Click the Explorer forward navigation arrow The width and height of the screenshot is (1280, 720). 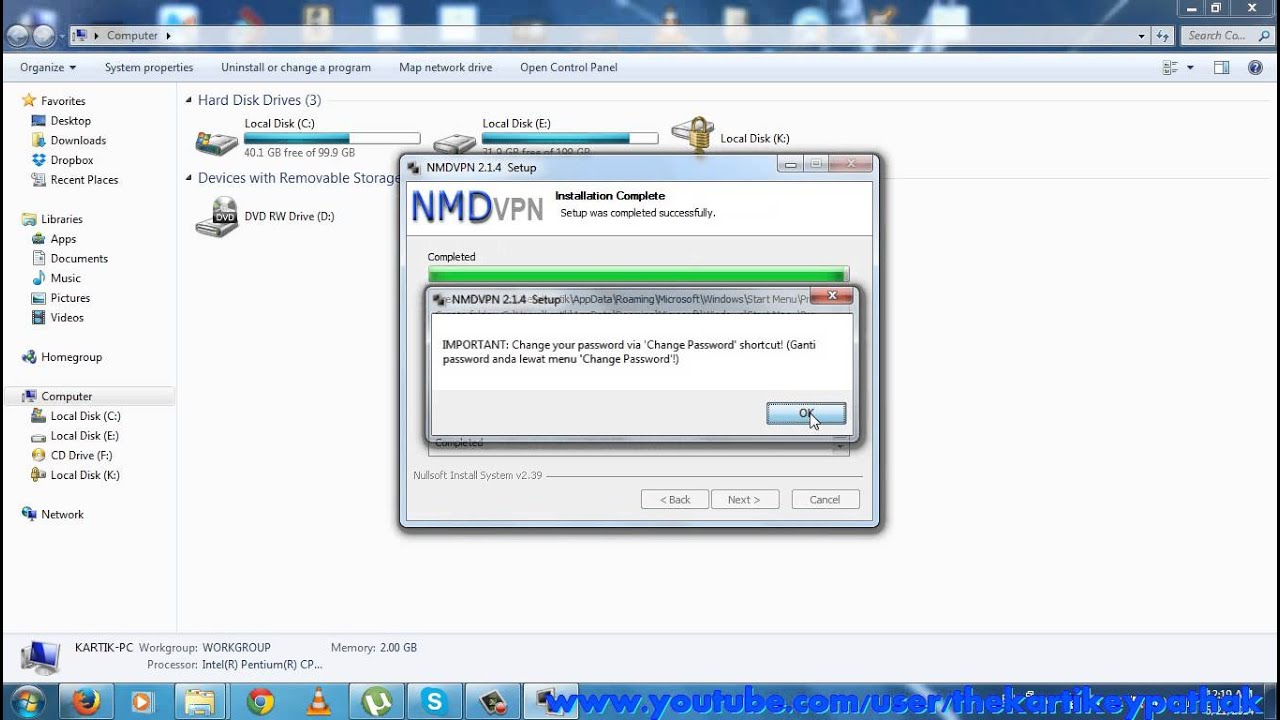click(x=43, y=36)
